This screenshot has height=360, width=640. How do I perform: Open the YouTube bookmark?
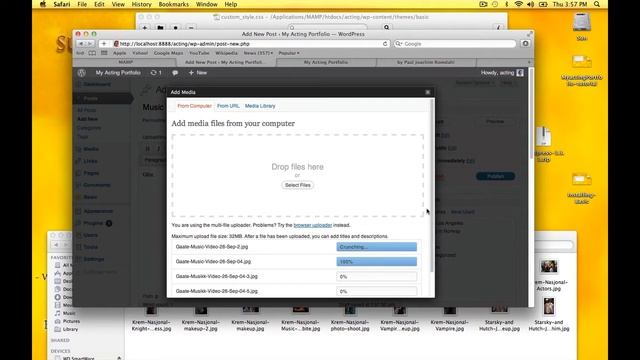199,53
